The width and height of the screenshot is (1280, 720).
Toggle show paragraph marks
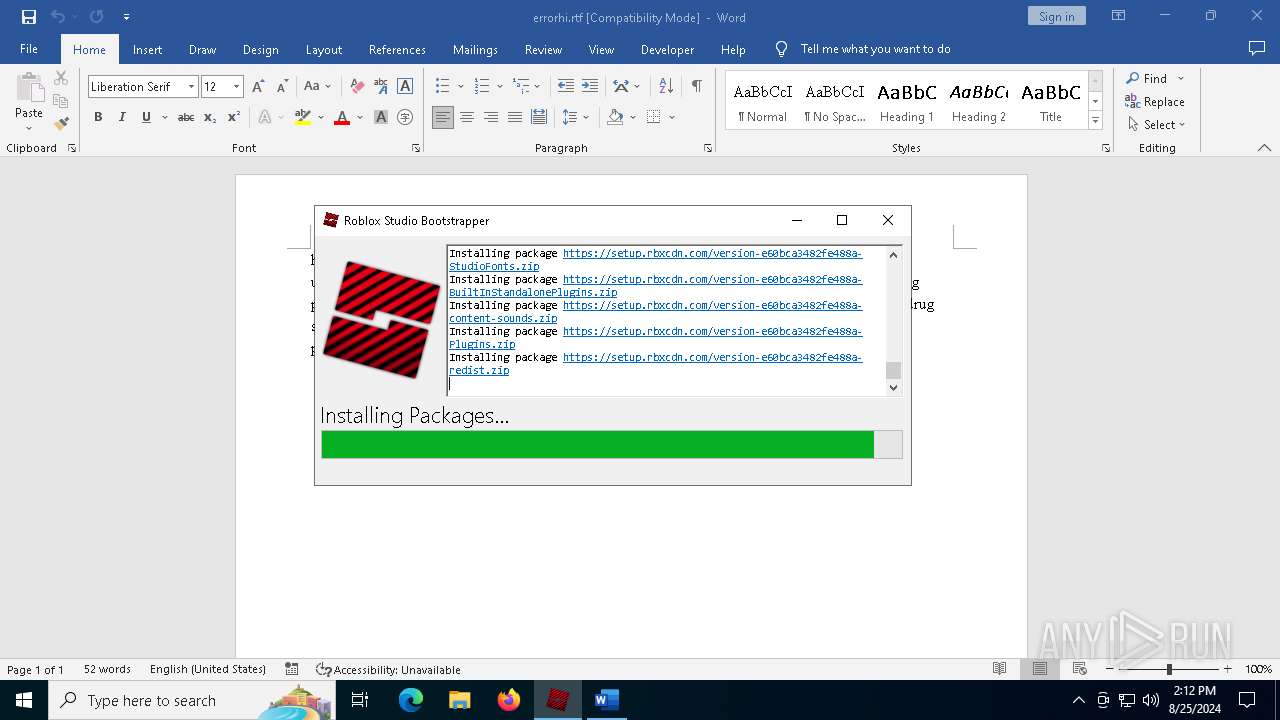pyautogui.click(x=696, y=86)
